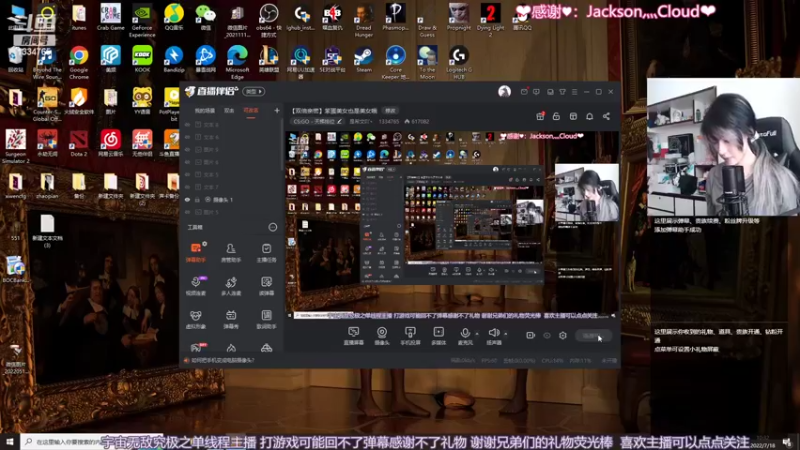Click the microphone icon
Image resolution: width=800 pixels, height=450 pixels.
point(465,333)
